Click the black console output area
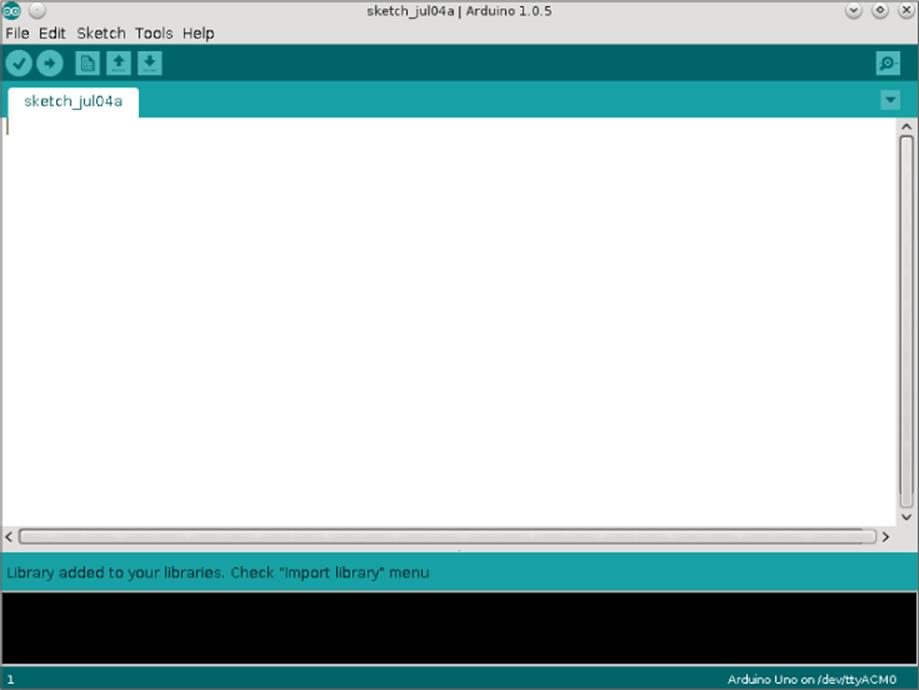The width and height of the screenshot is (919, 690). coord(458,627)
